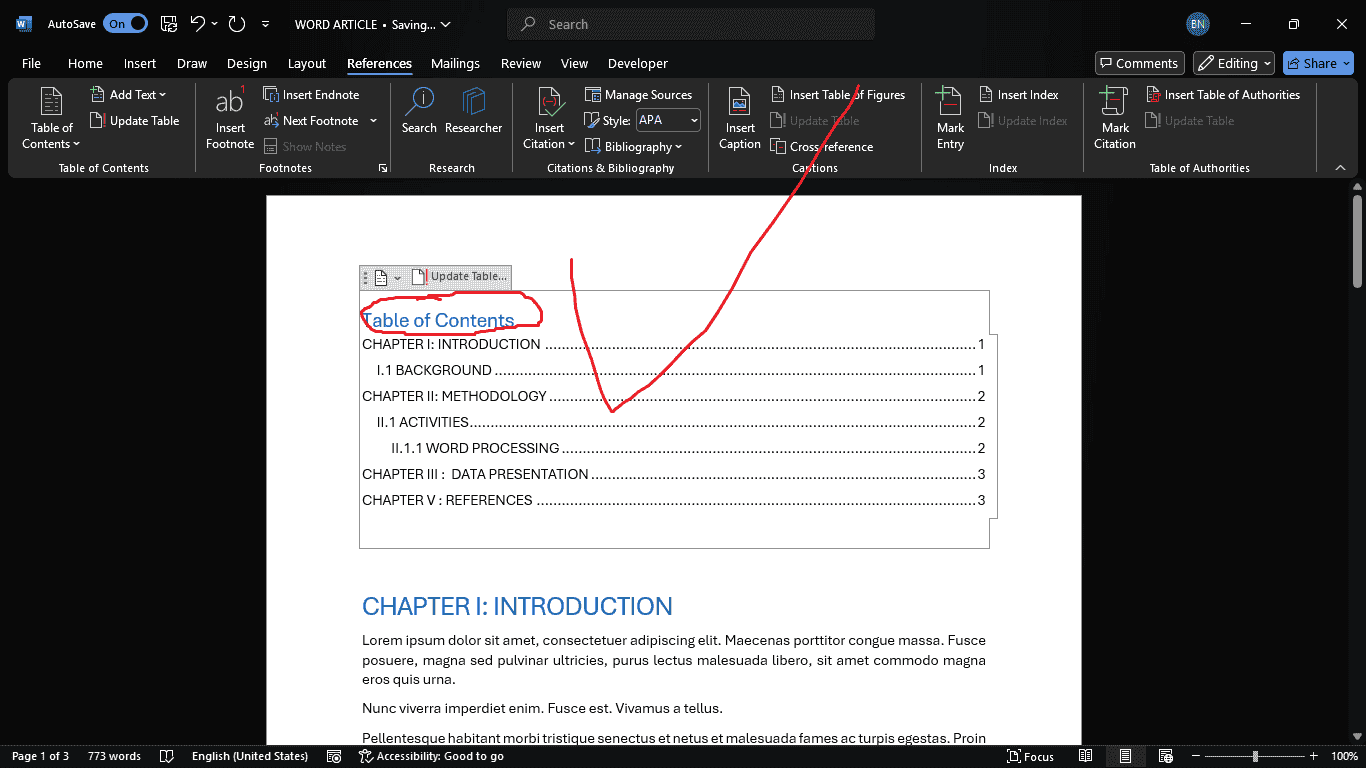Open the Mailings ribbon tab
The image size is (1366, 768).
pyautogui.click(x=455, y=63)
